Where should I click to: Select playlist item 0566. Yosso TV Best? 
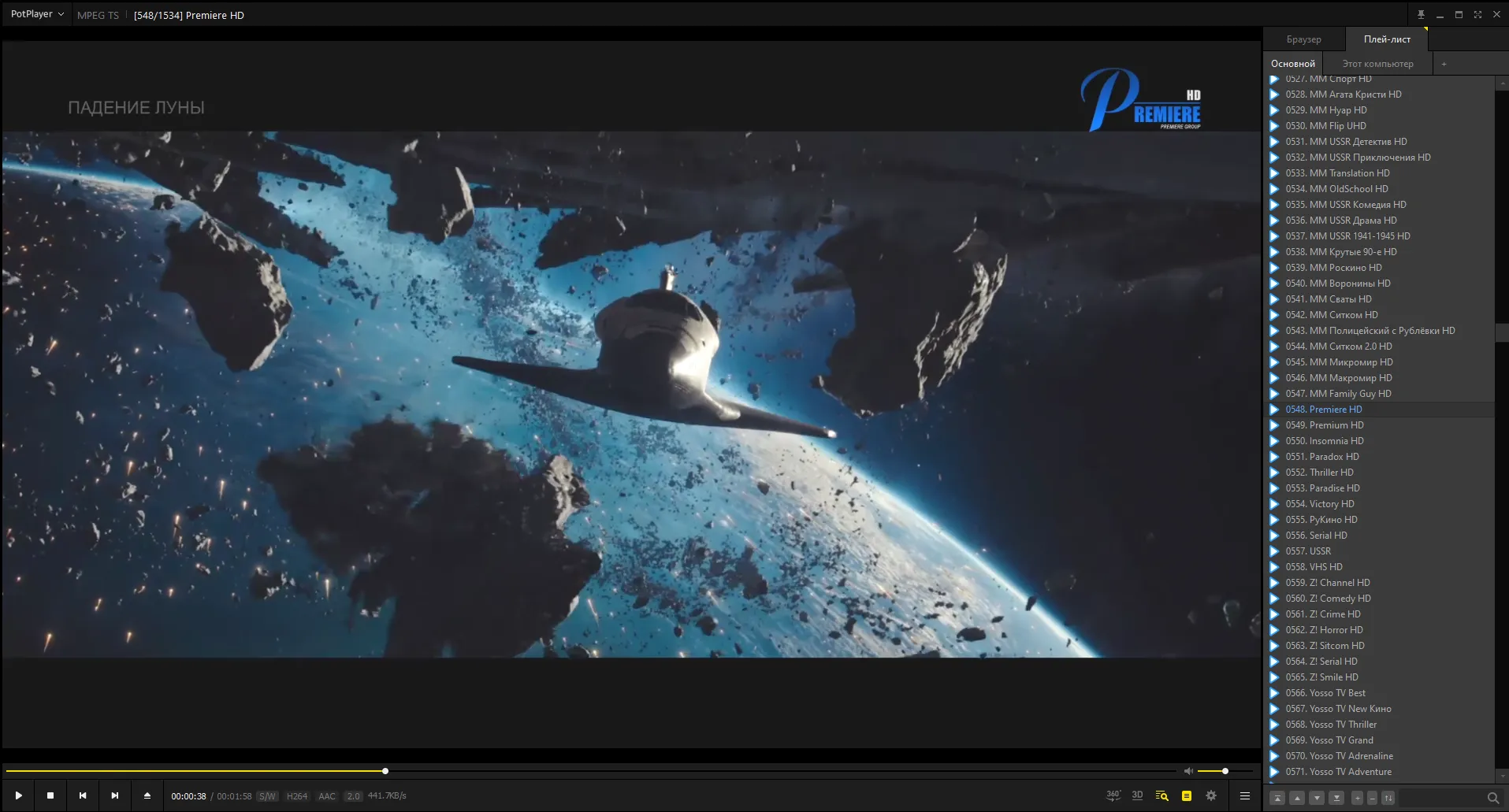(1379, 693)
